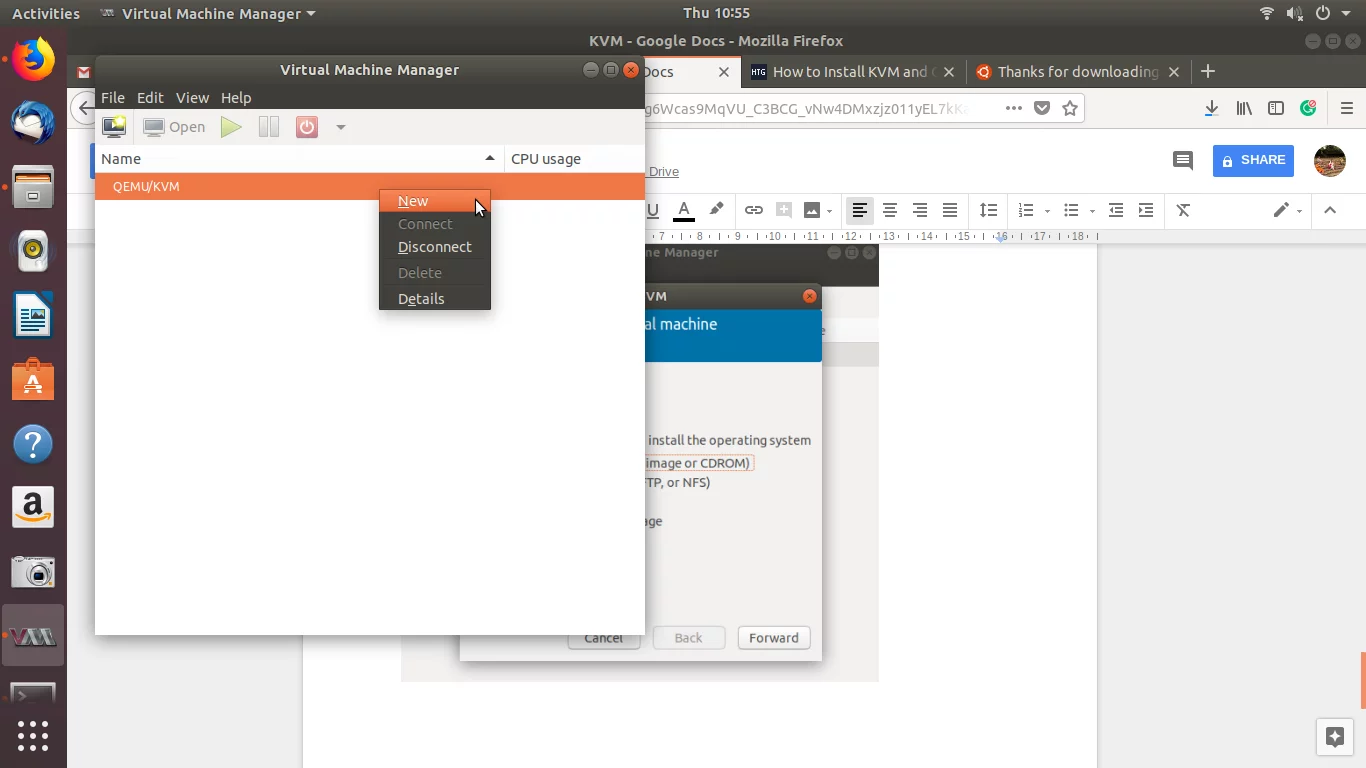Toggle the Firefox sidebar icon
This screenshot has height=768, width=1366.
[1276, 108]
